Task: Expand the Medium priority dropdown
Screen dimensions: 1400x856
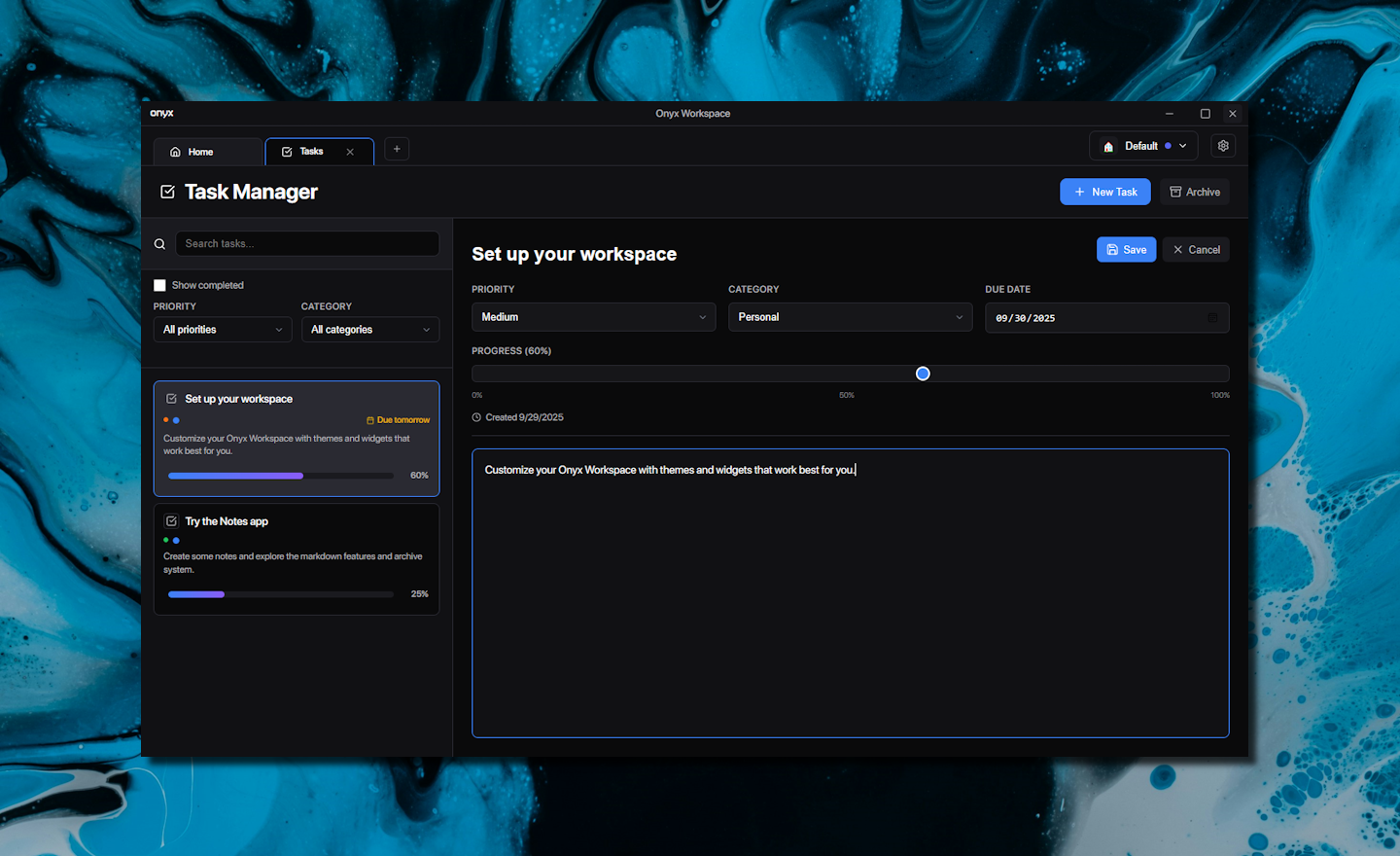Action: tap(593, 317)
